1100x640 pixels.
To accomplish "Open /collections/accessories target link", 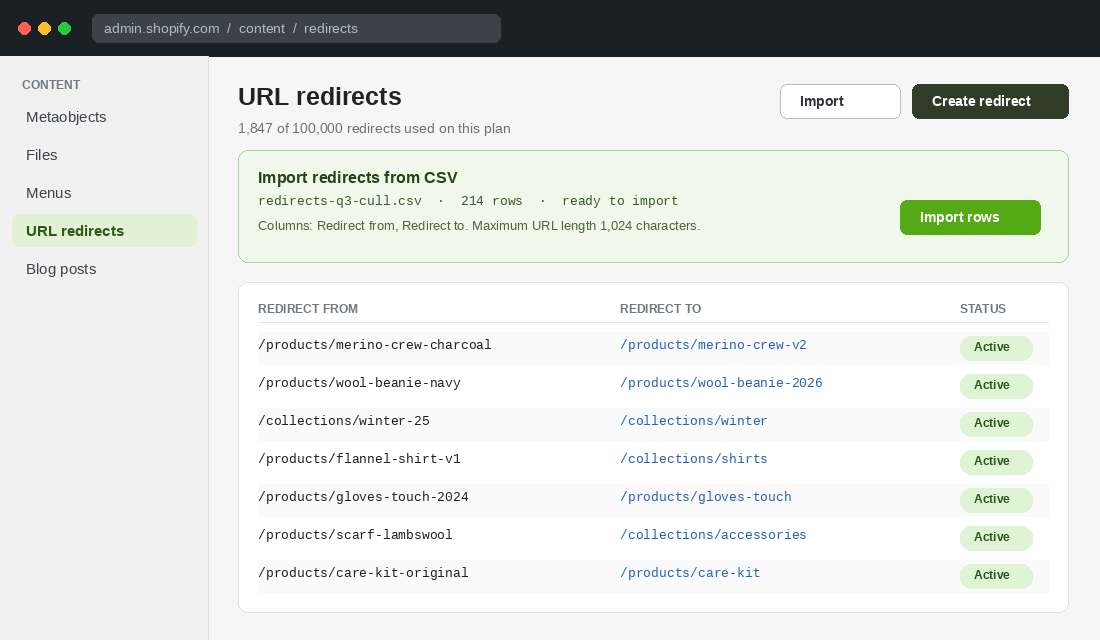I will (x=713, y=534).
